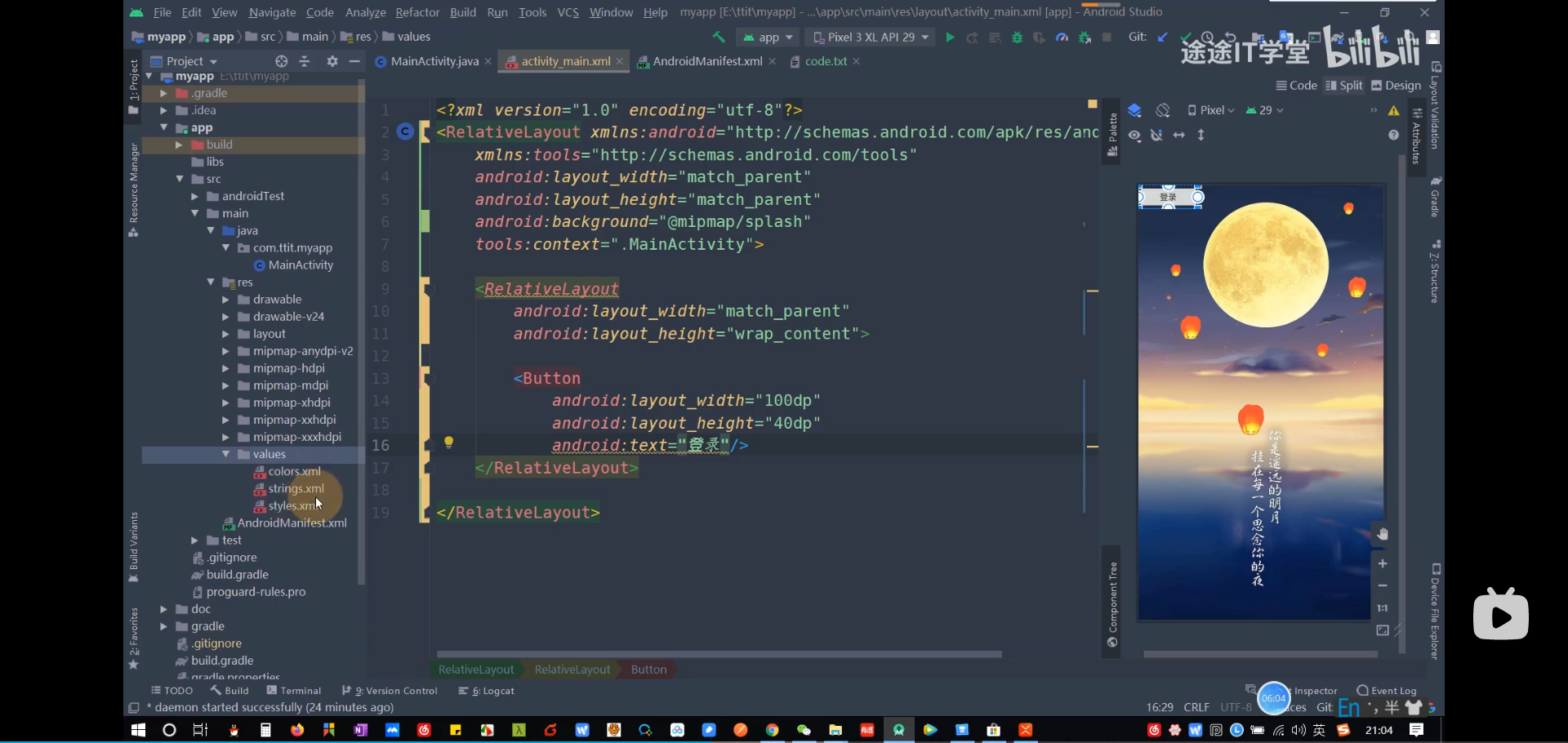Expand the layout folder

[x=226, y=334]
